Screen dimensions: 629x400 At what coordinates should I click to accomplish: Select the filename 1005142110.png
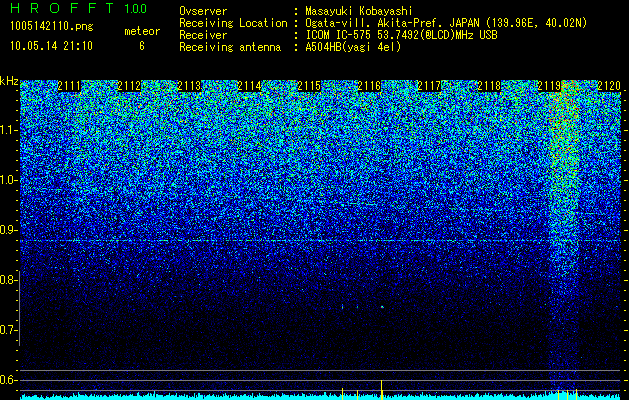point(52,26)
